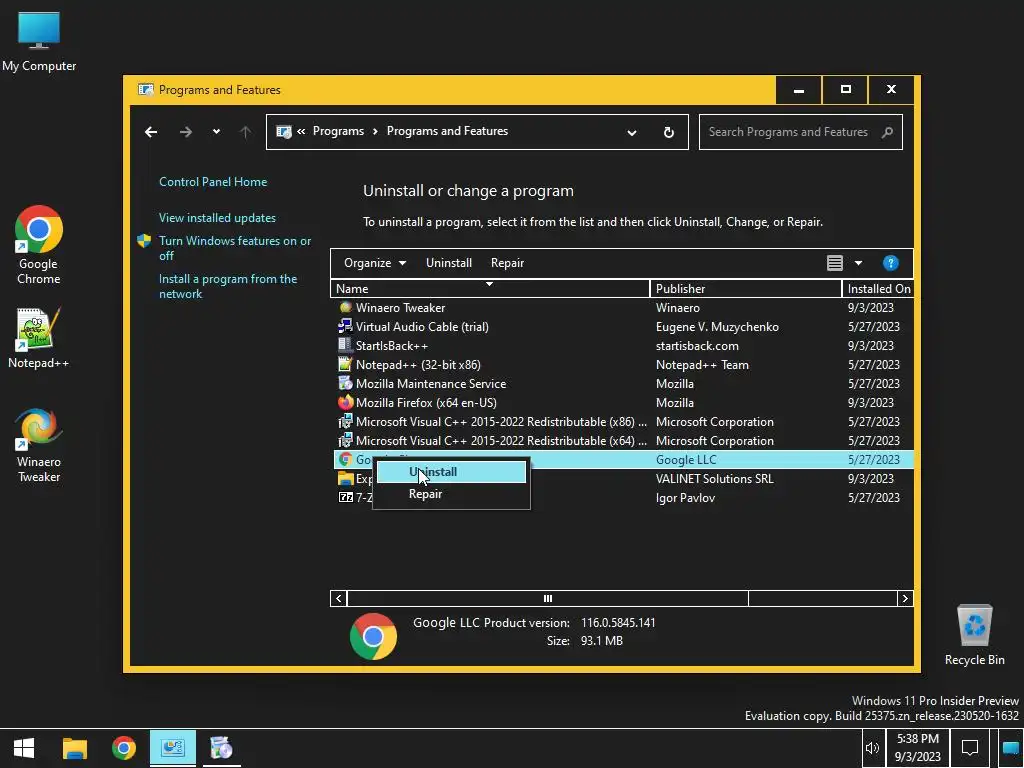The image size is (1024, 768).
Task: Select StartIsBack++ program entry
Action: click(623, 345)
